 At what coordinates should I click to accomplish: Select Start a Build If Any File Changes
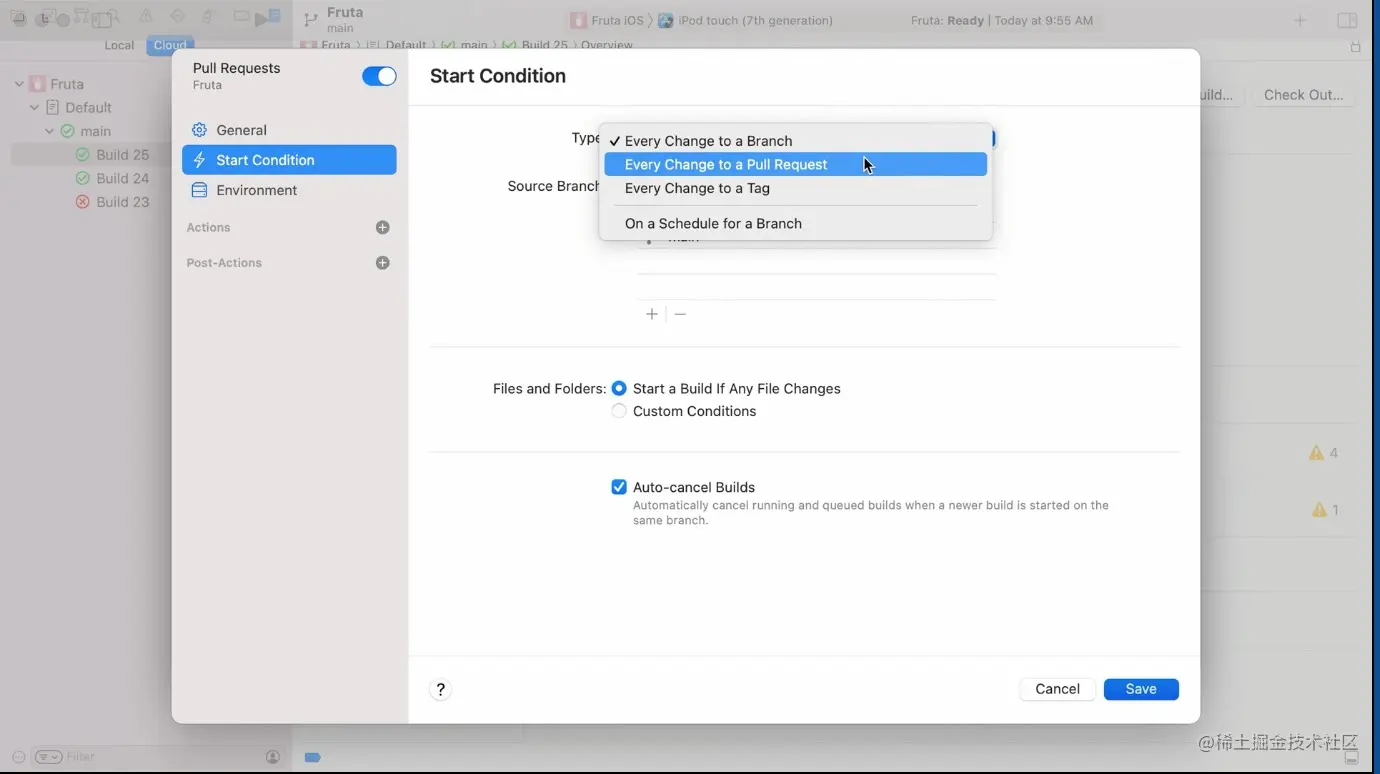click(x=619, y=388)
